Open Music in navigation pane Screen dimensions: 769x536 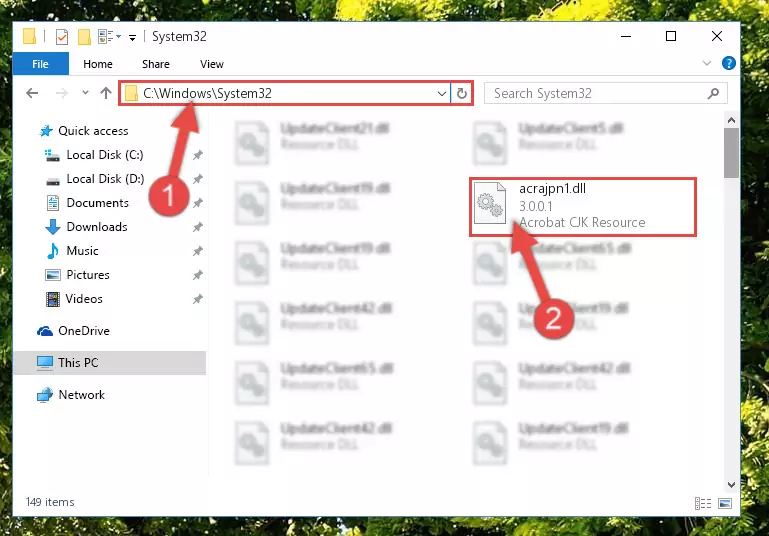(x=82, y=251)
